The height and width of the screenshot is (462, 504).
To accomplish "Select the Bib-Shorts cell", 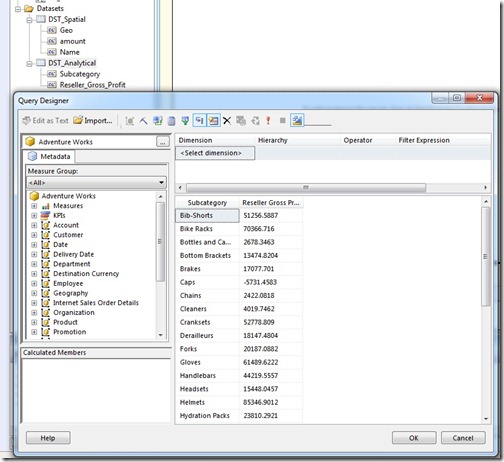I will tap(207, 215).
